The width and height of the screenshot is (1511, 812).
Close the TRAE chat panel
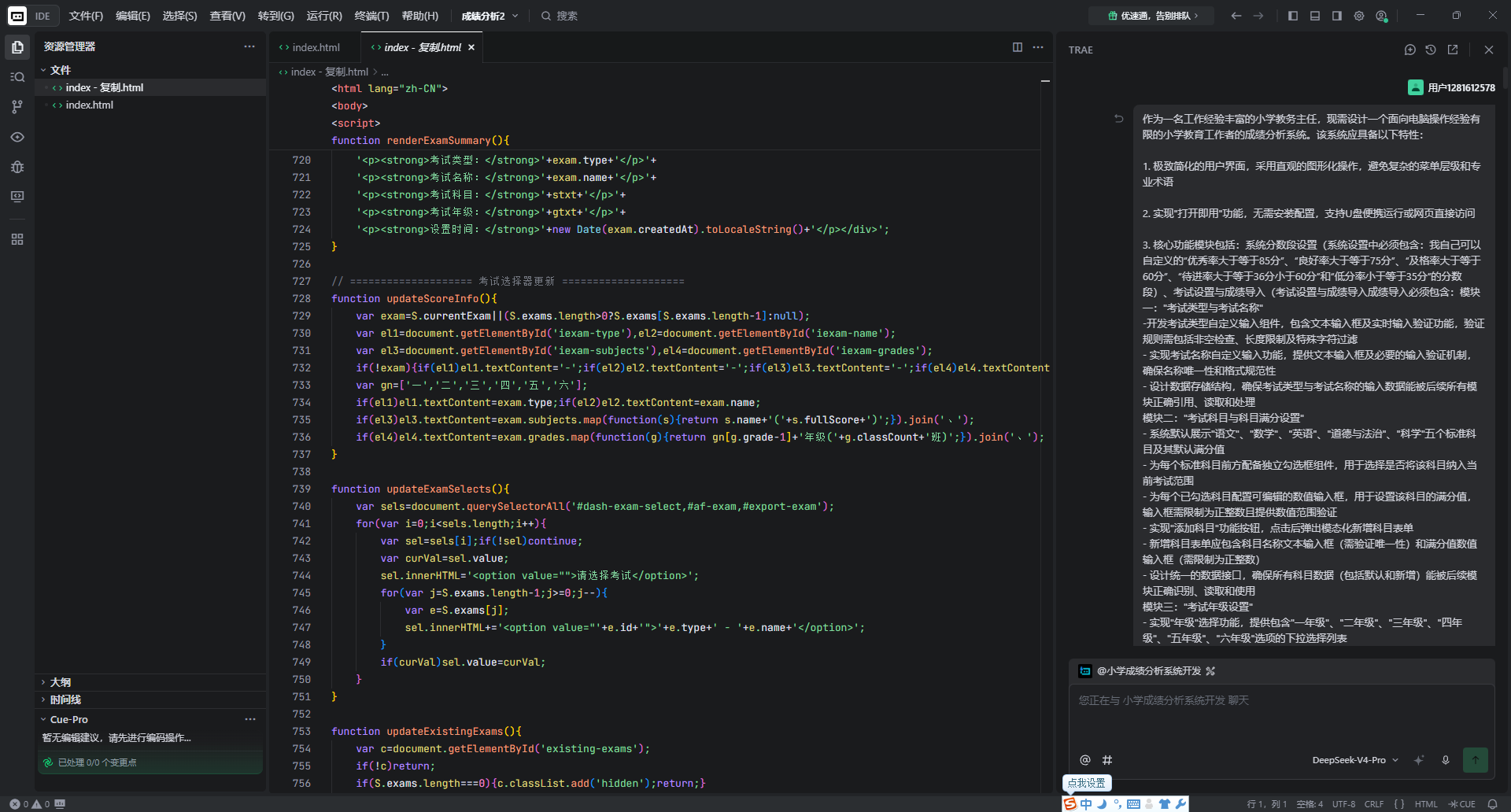(1489, 50)
